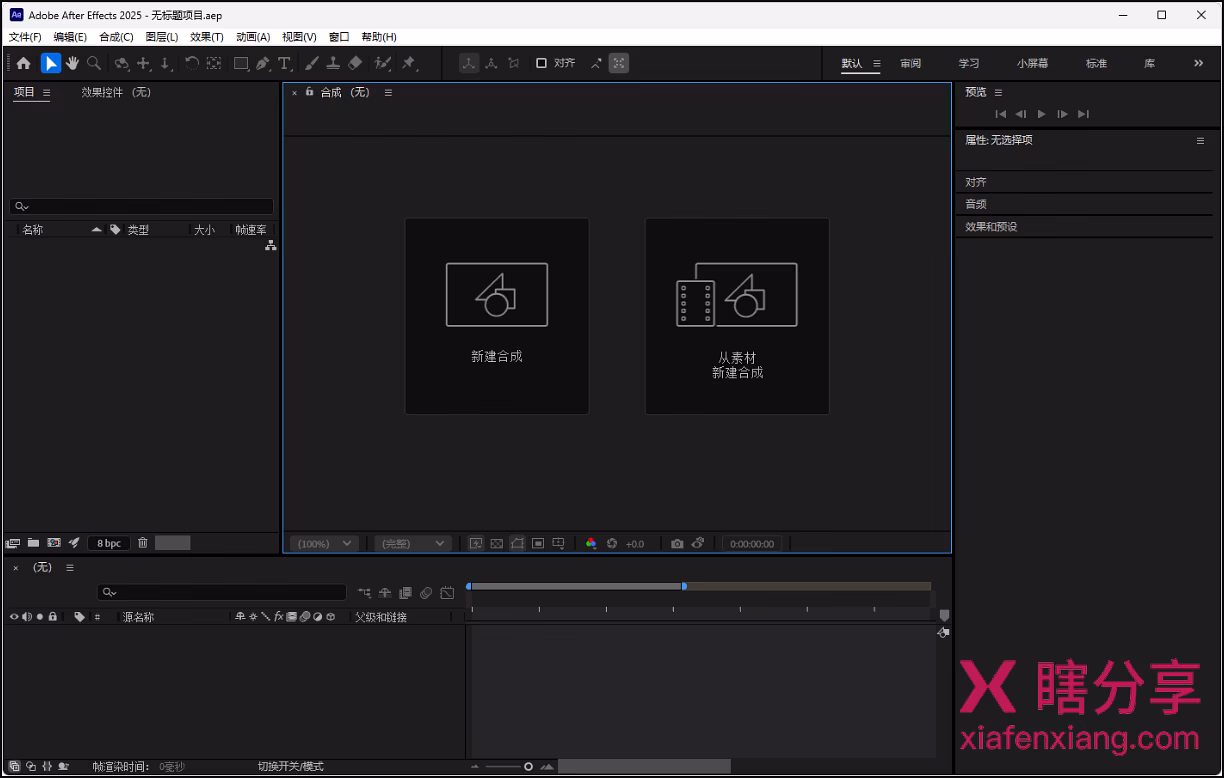1224x778 pixels.
Task: Select the Type tool
Action: [285, 63]
